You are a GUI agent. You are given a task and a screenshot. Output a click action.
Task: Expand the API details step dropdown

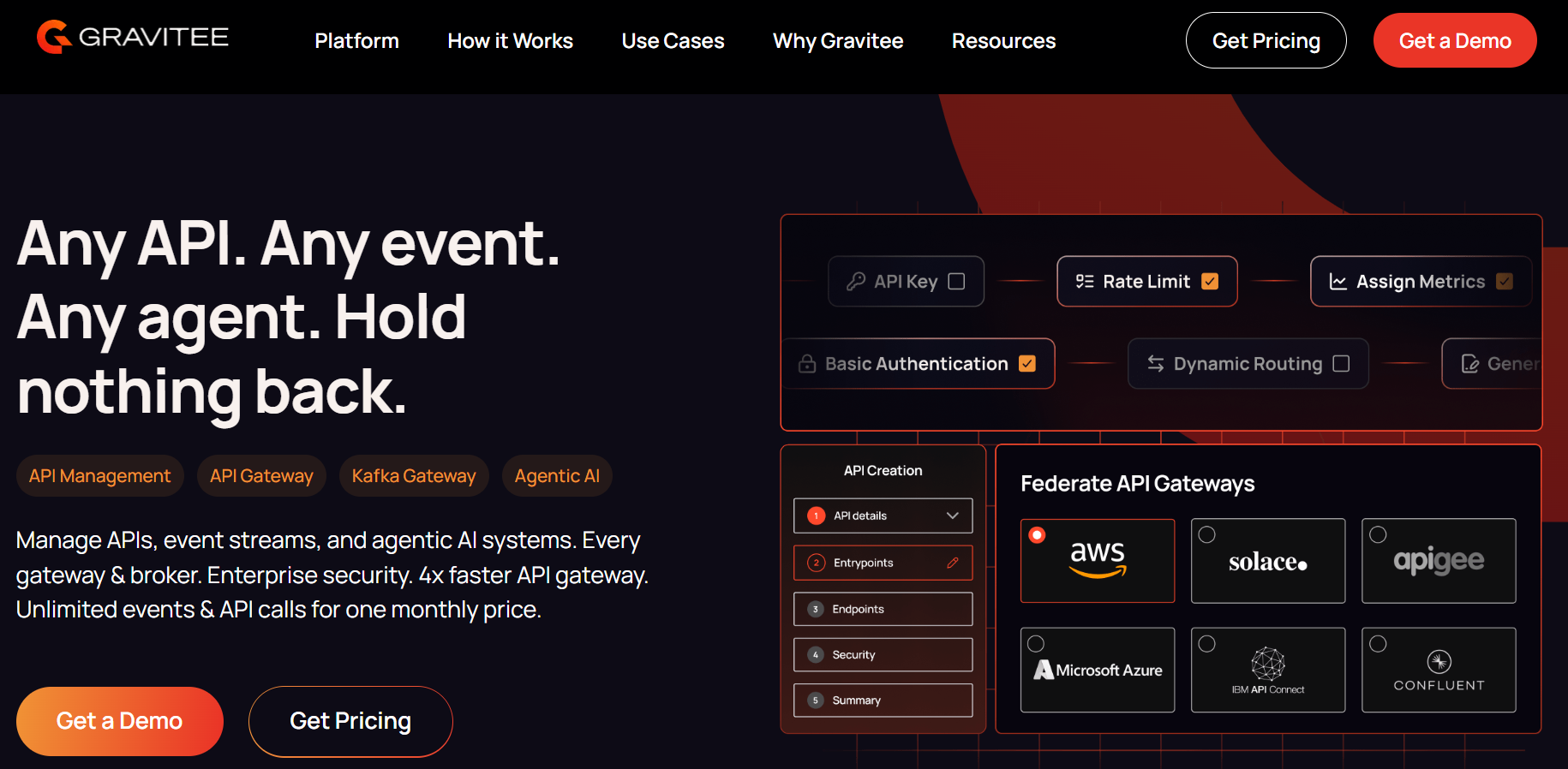(x=952, y=516)
